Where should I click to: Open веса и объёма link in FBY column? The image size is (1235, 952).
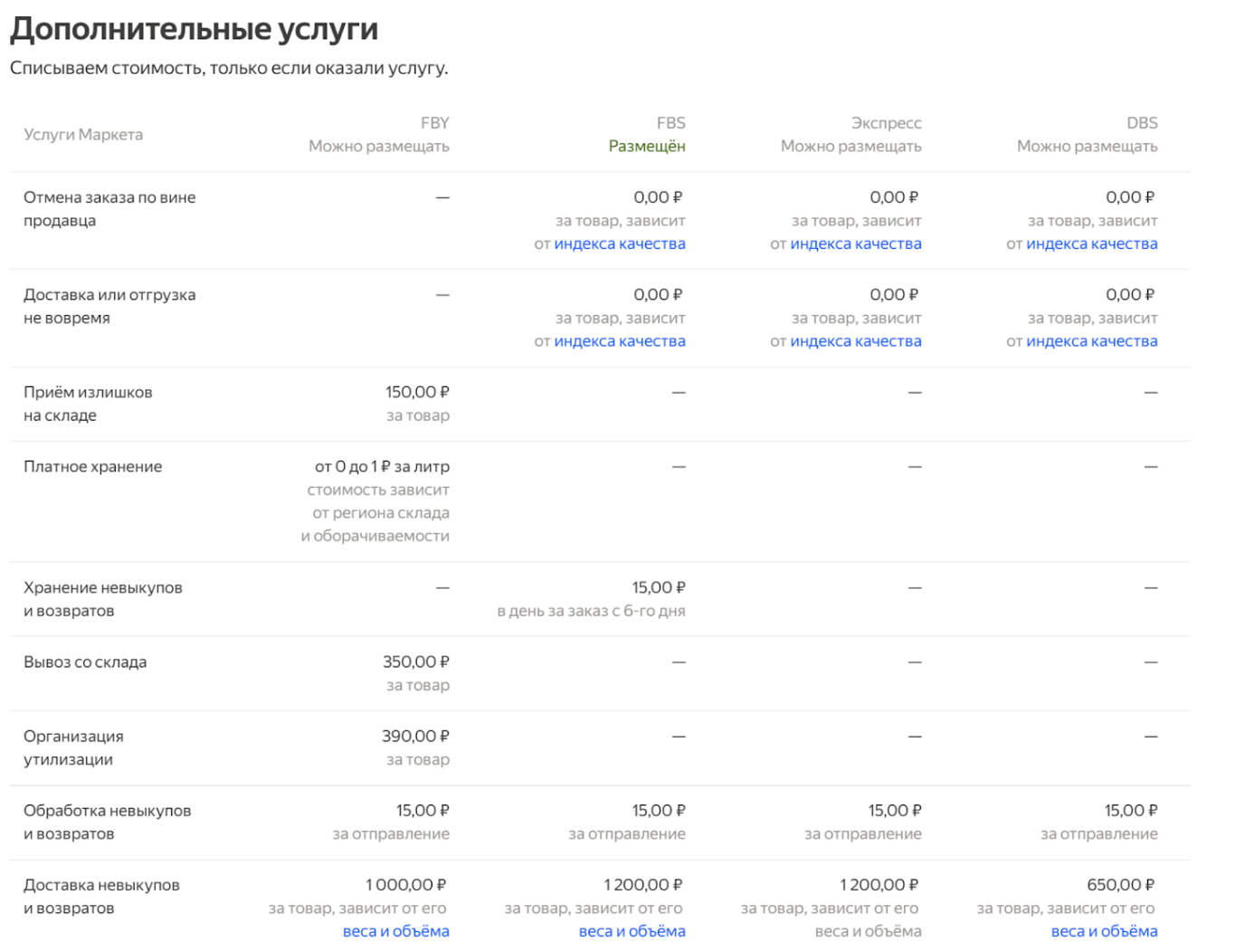(x=396, y=931)
